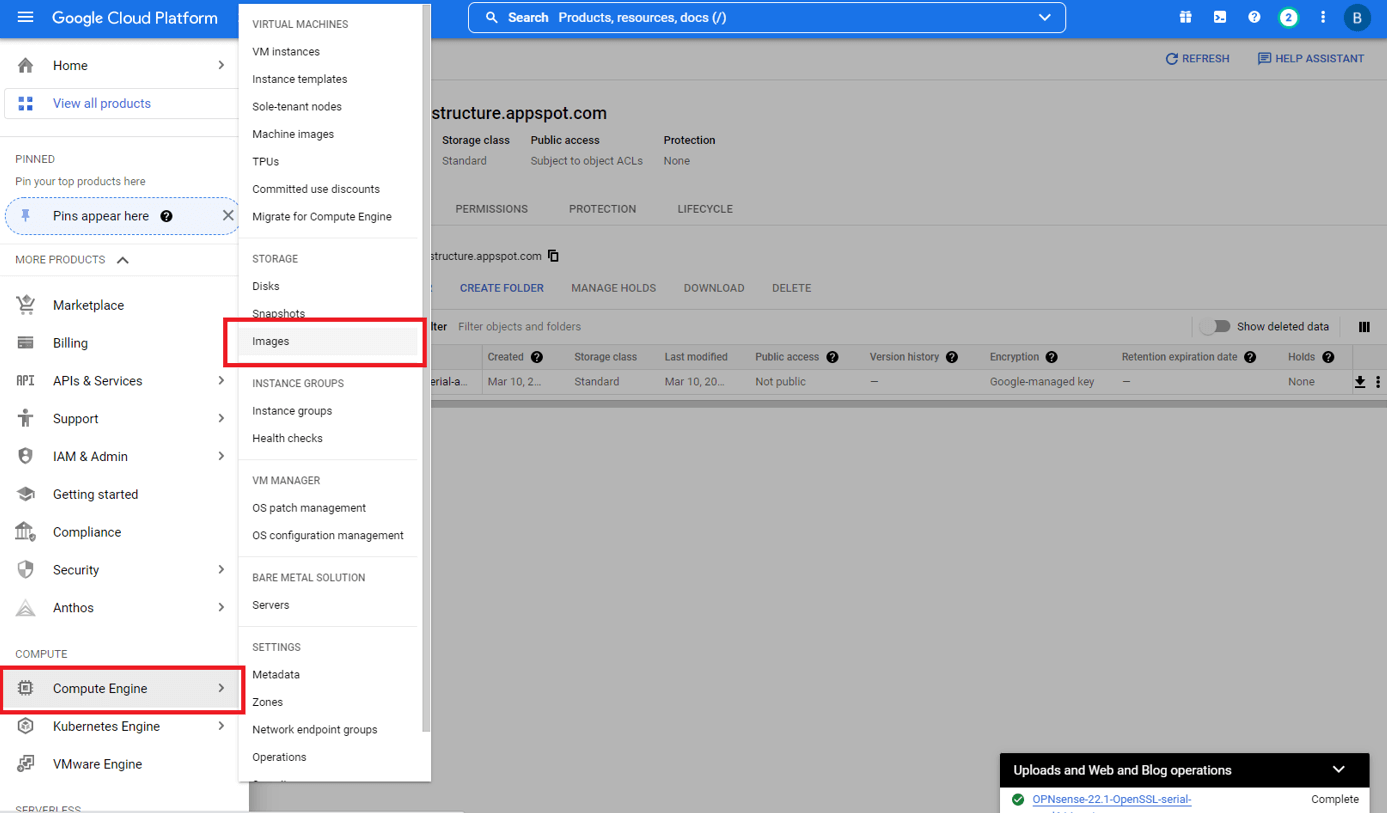This screenshot has height=813, width=1387.
Task: Open Disks under Storage
Action: click(x=266, y=286)
